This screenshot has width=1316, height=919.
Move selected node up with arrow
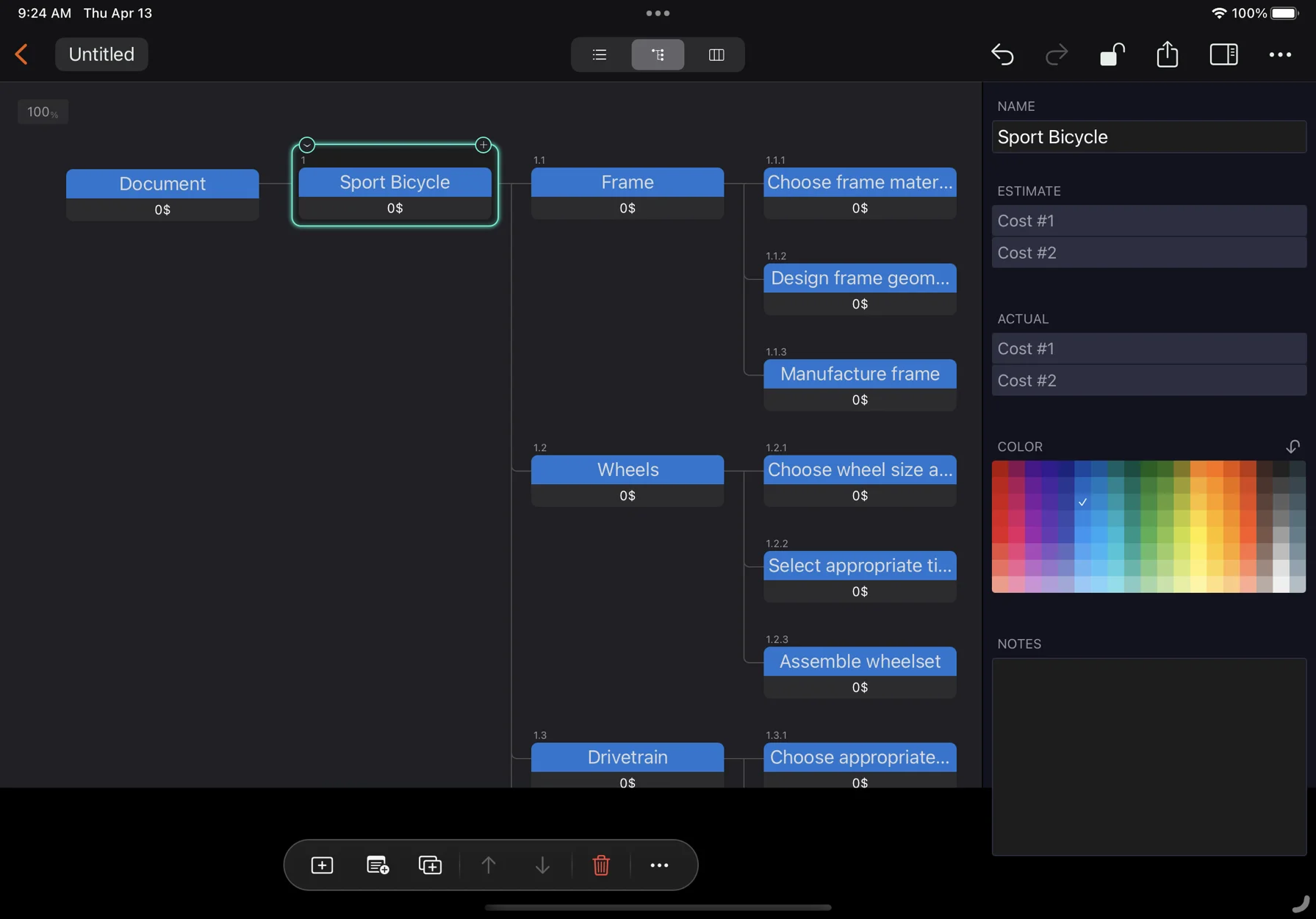[x=488, y=865]
